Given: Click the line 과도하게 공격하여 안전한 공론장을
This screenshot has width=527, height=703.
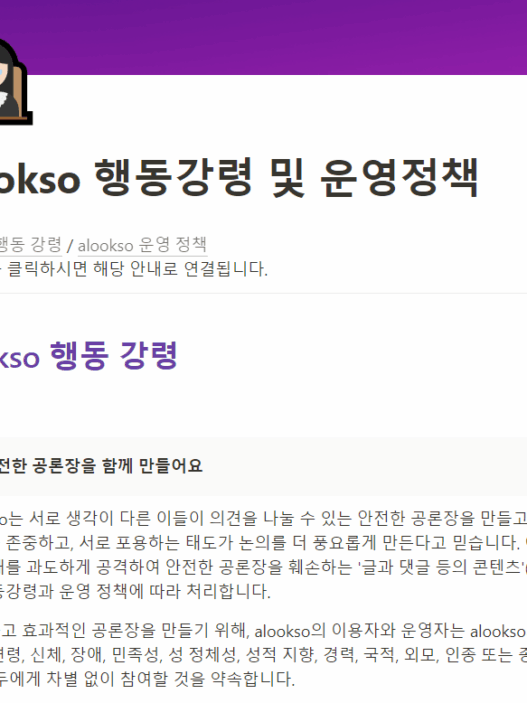Looking at the screenshot, I should (x=263, y=567).
